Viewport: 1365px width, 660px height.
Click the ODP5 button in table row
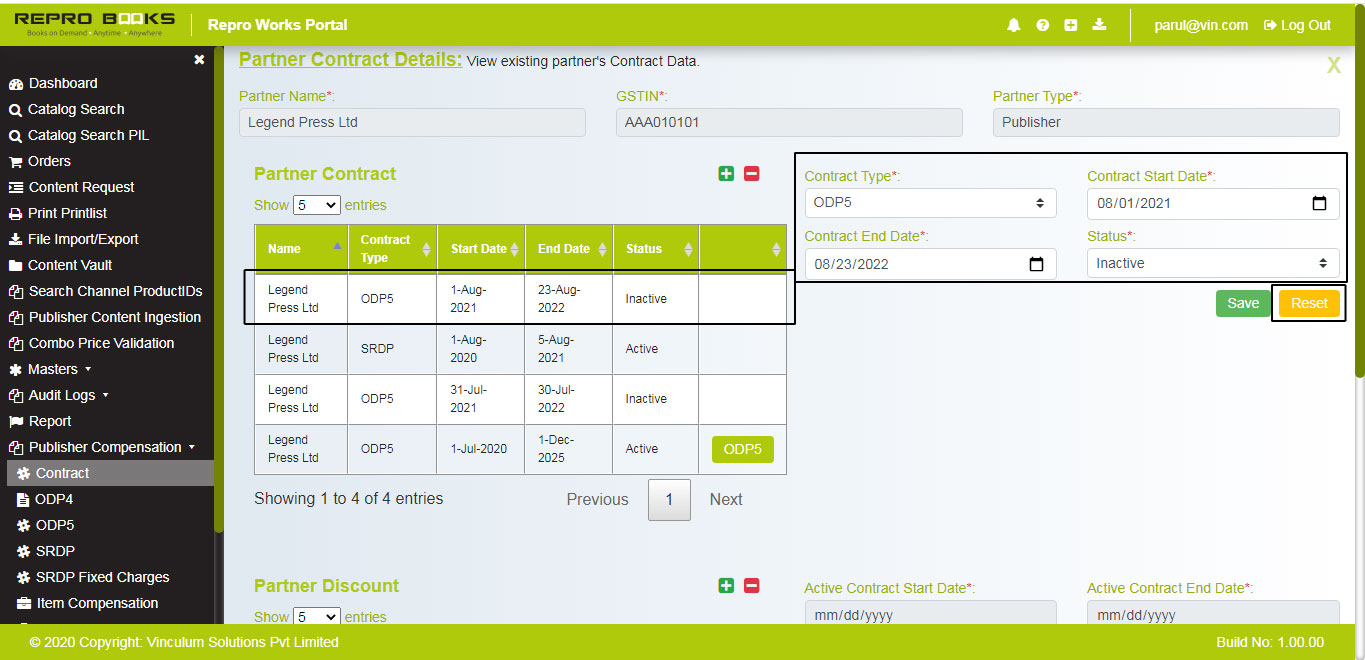tap(742, 449)
